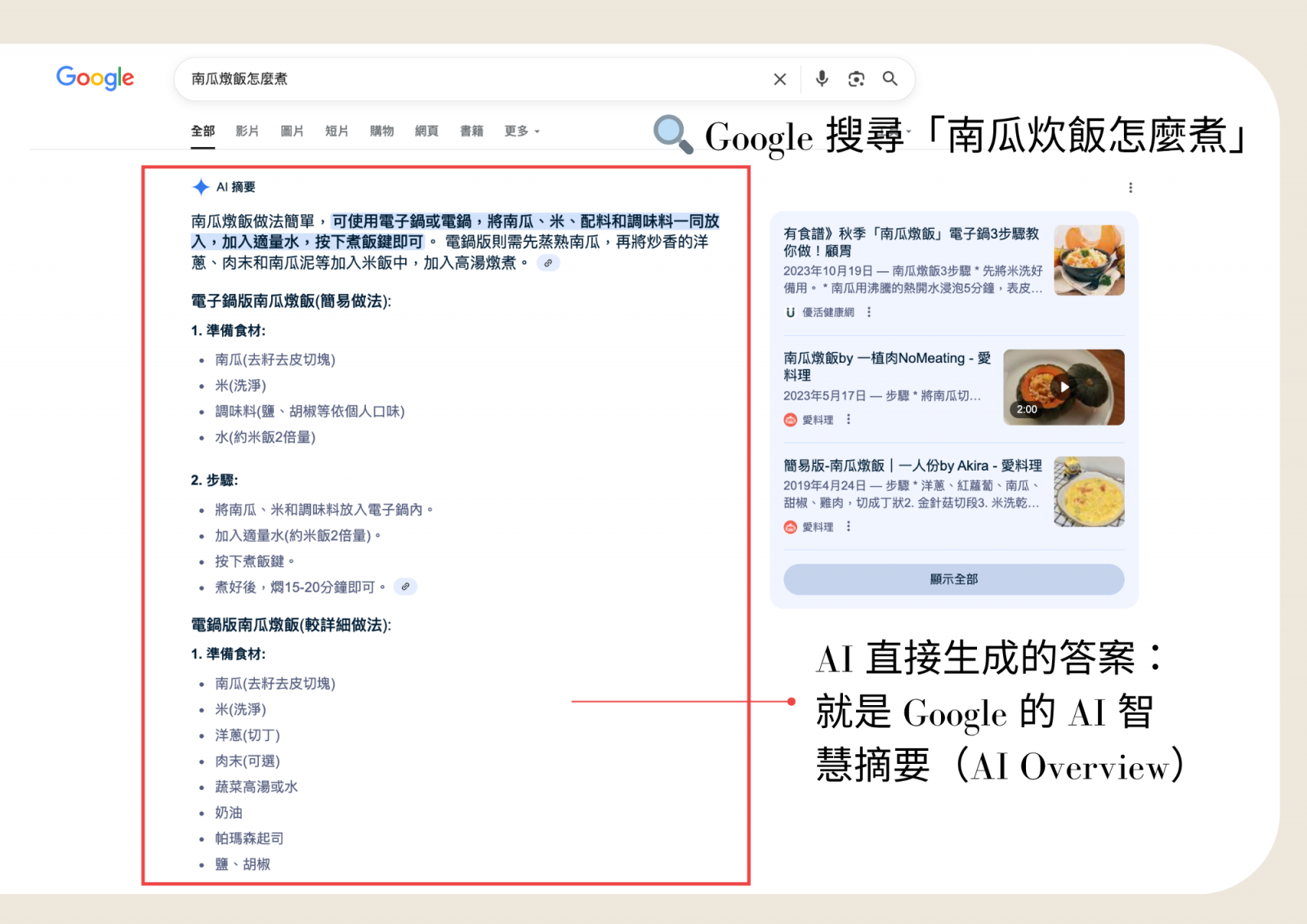
Task: Open three-dot menu beside 優活健康網 source
Action: point(869,312)
